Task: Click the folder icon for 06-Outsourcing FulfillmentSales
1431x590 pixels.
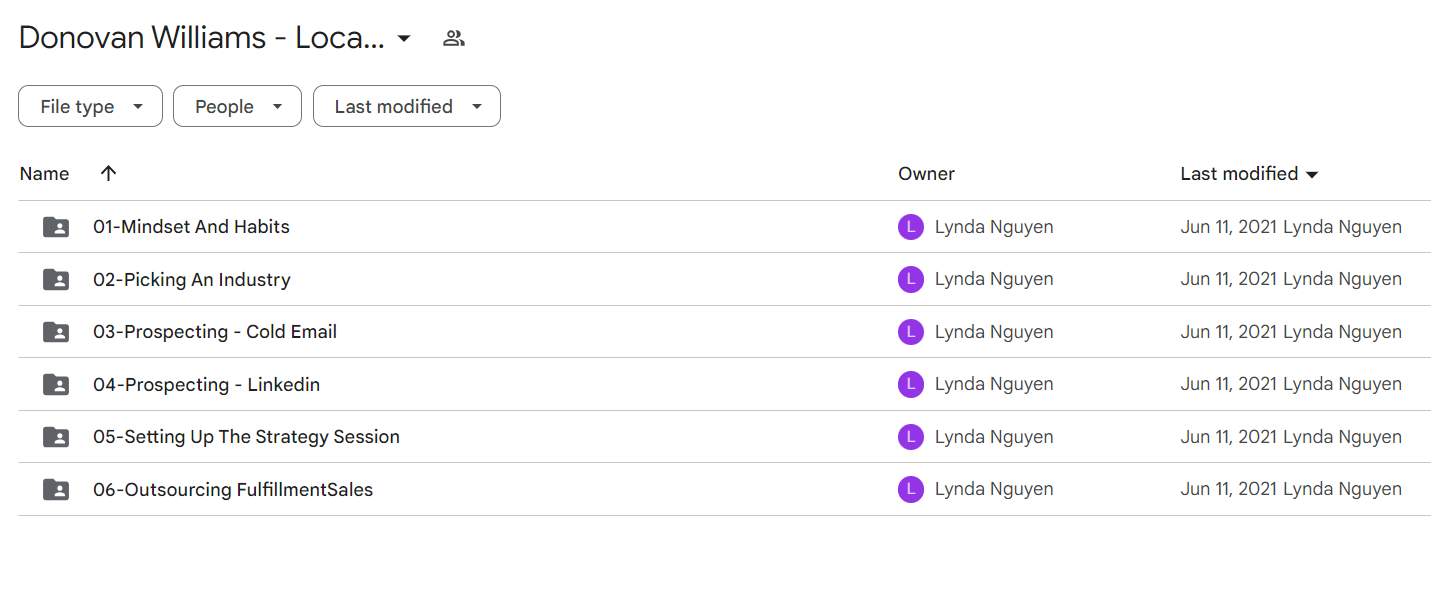Action: click(x=56, y=490)
